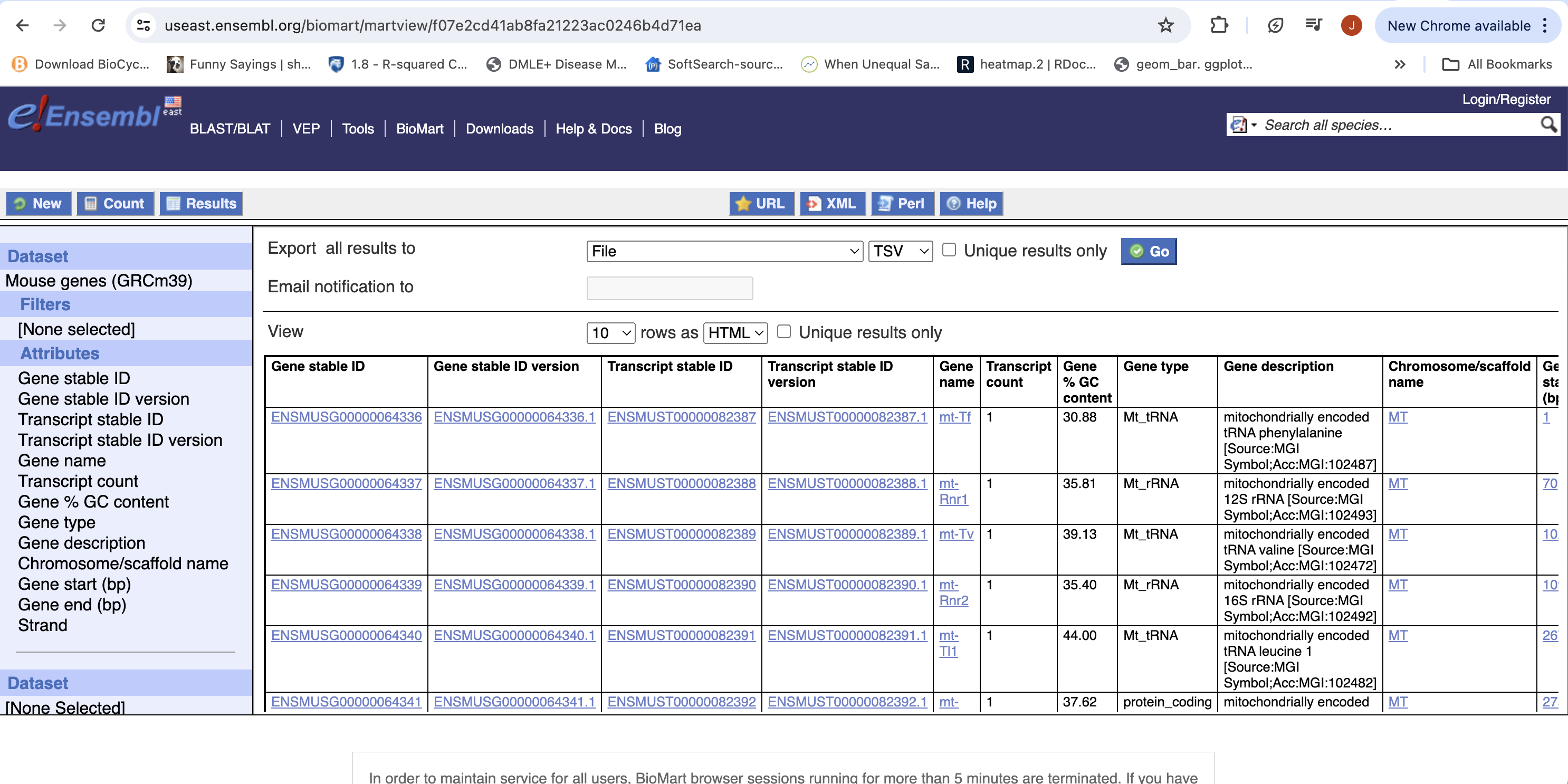Image resolution: width=1568 pixels, height=784 pixels.
Task: Open the HTML view format dropdown
Action: pyautogui.click(x=735, y=333)
